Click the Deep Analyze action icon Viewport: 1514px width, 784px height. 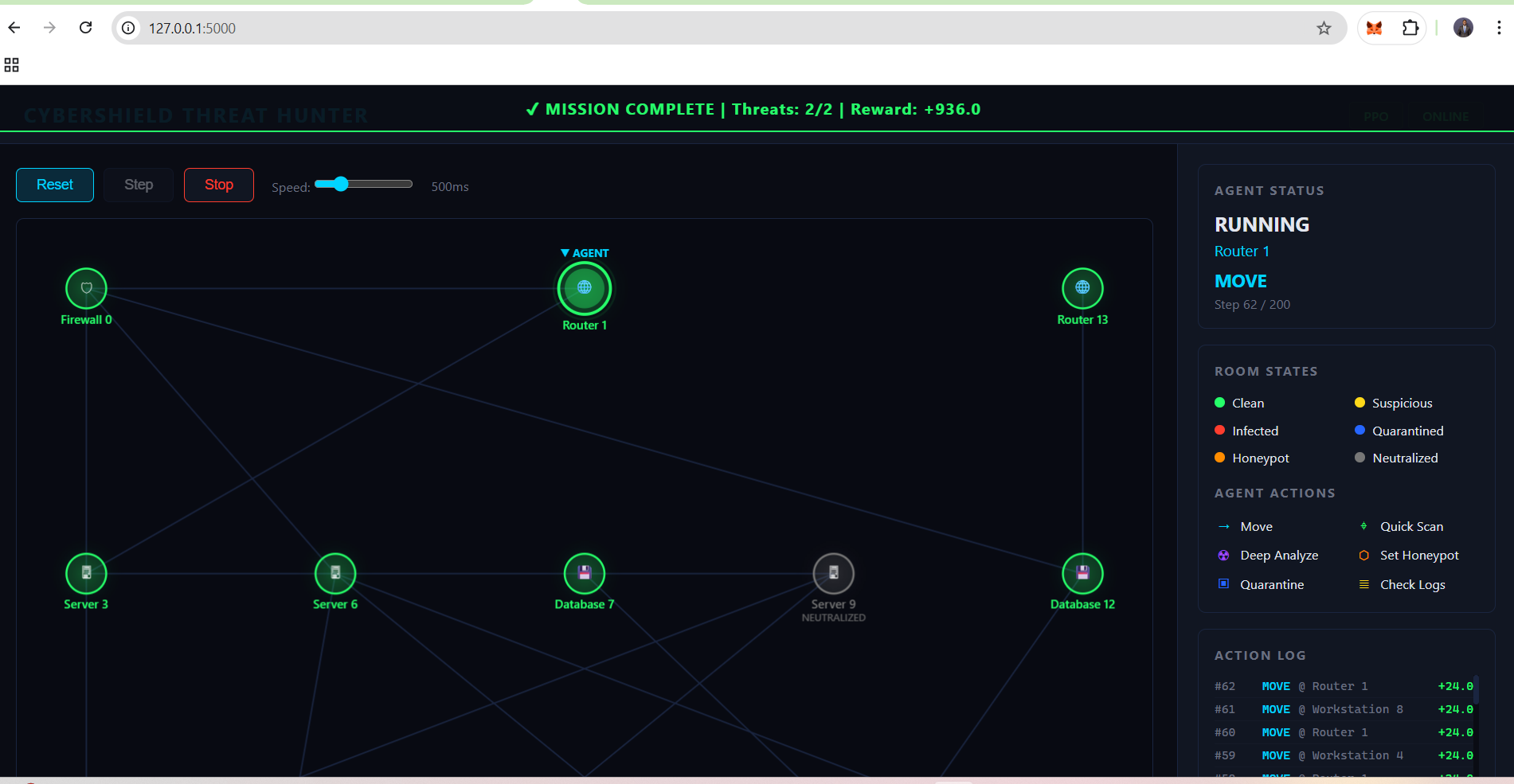[x=1224, y=556]
